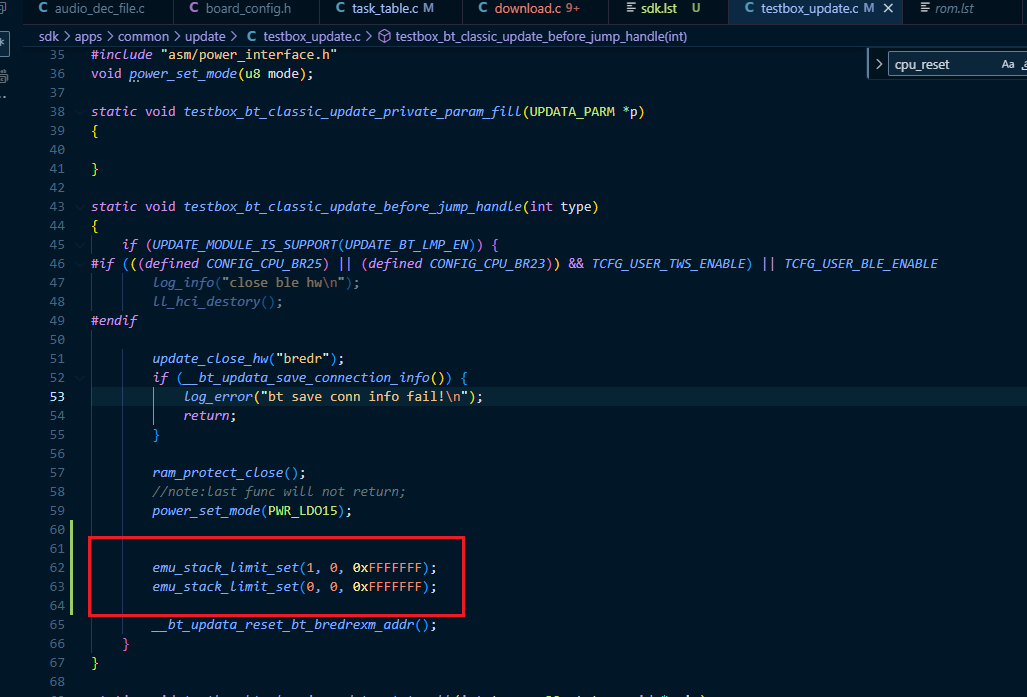Switch to the task_table.c tab
The height and width of the screenshot is (697, 1027).
390,9
